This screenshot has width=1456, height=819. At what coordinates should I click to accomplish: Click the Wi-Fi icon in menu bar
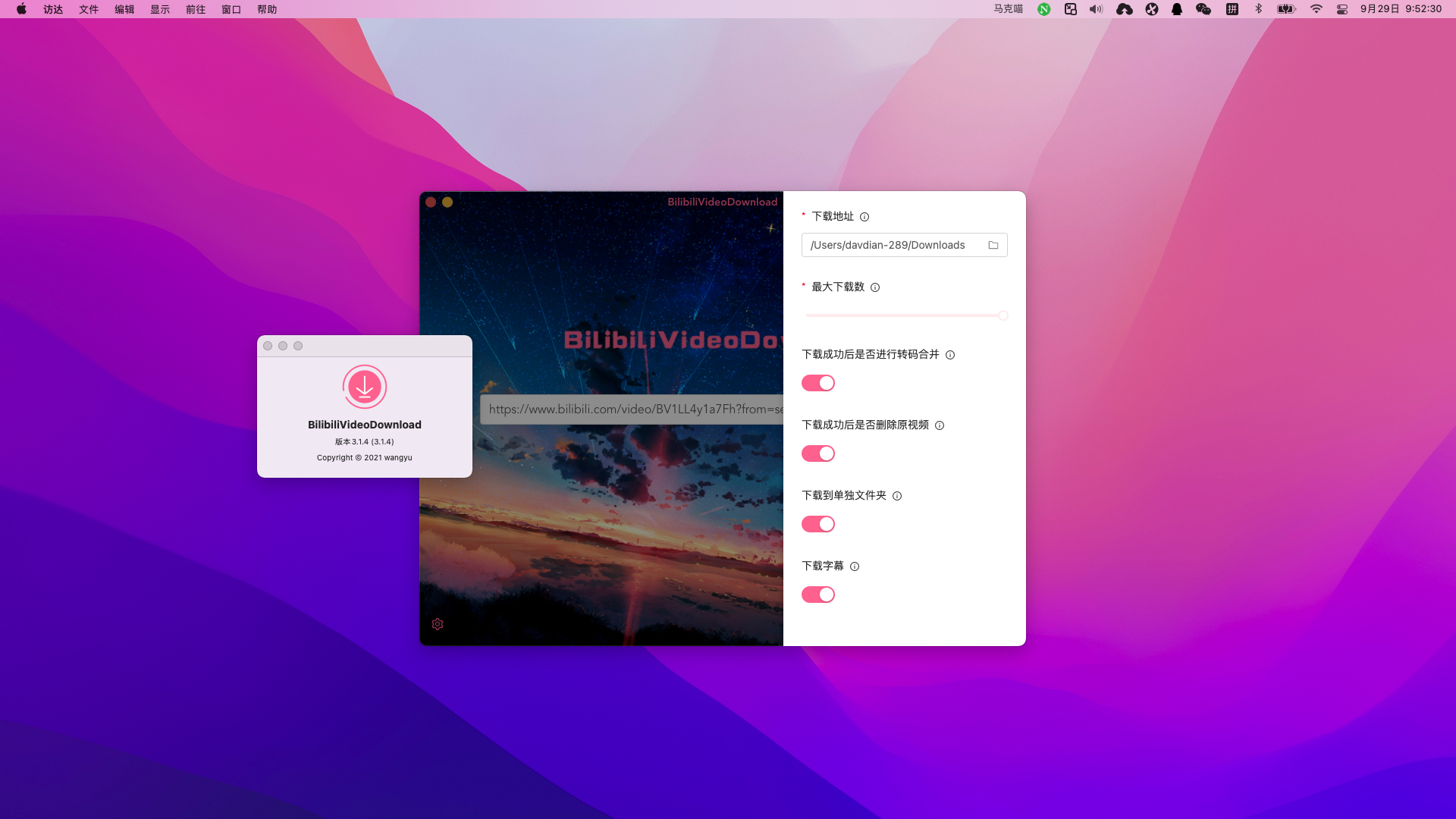(x=1316, y=9)
